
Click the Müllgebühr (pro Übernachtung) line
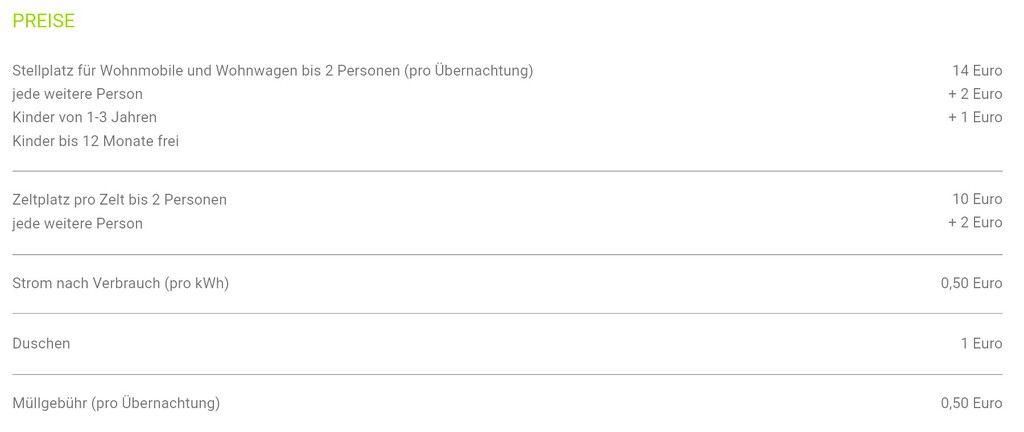pos(116,403)
